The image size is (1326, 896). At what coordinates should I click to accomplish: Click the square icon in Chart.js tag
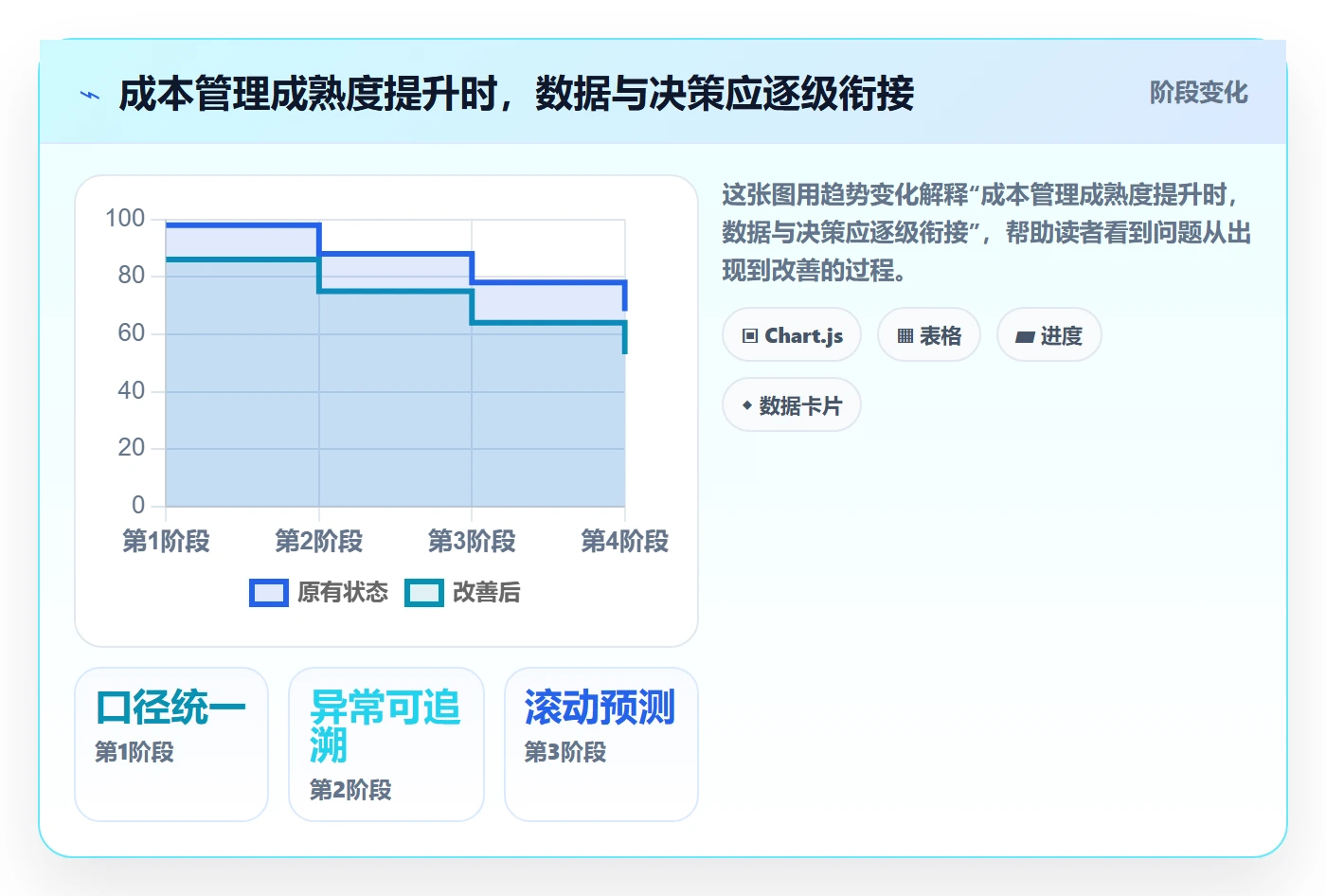click(x=750, y=336)
